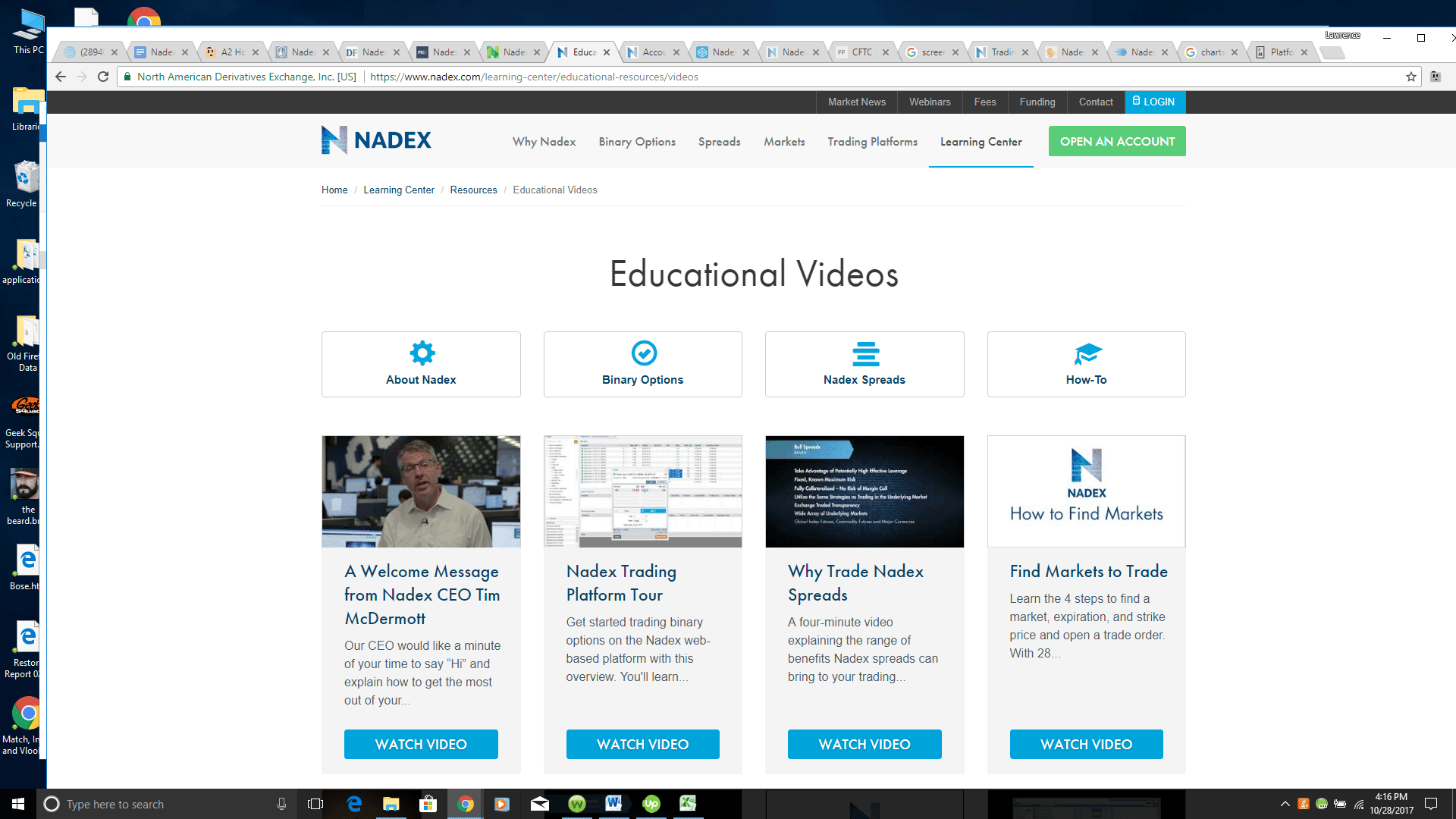The height and width of the screenshot is (819, 1456).
Task: Click the browser extension icon next to star
Action: [x=1436, y=77]
